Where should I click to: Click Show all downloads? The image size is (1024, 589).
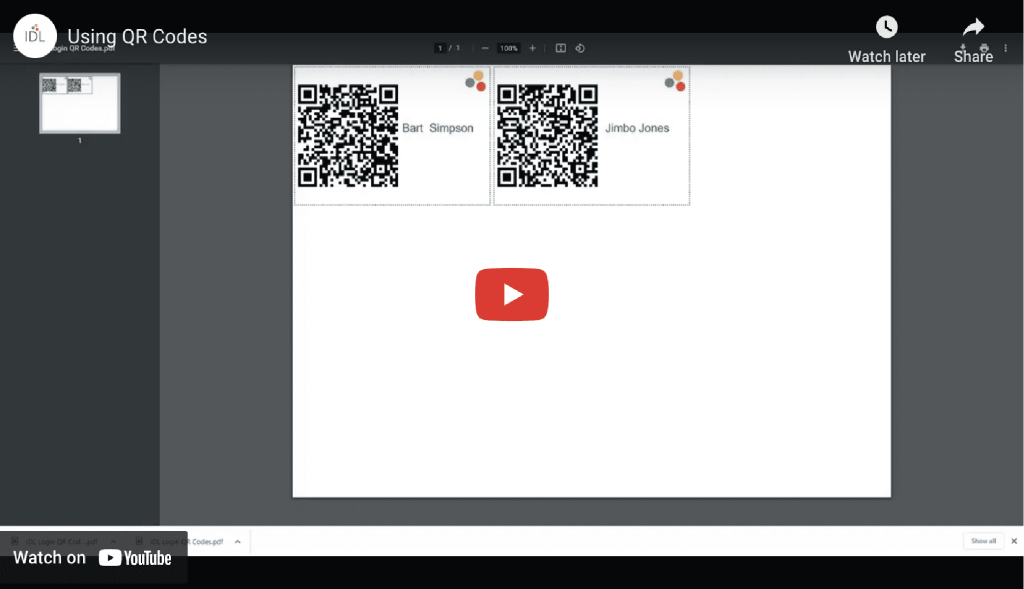click(x=983, y=540)
